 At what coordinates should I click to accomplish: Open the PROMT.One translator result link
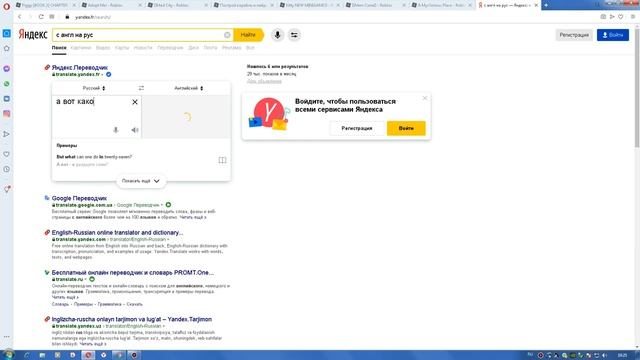point(133,272)
